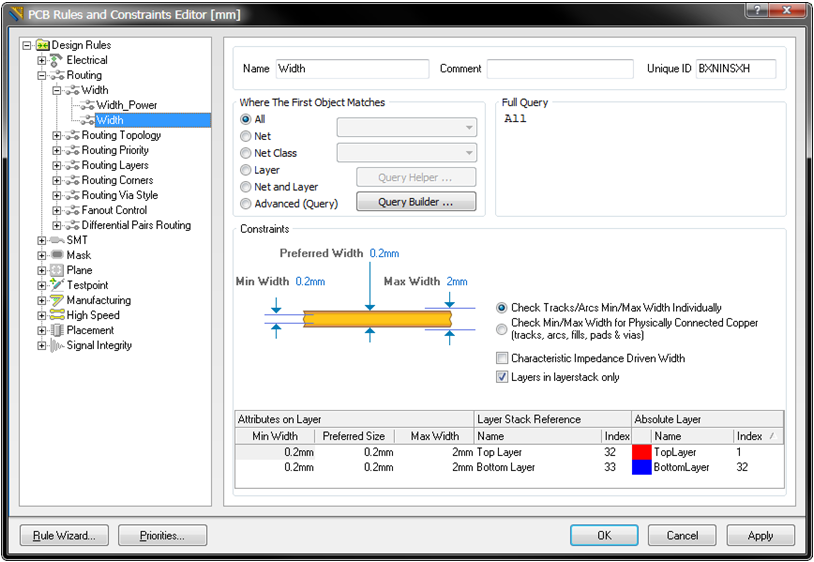The width and height of the screenshot is (814, 562).
Task: Click the Testpoint category icon
Action: coord(57,285)
